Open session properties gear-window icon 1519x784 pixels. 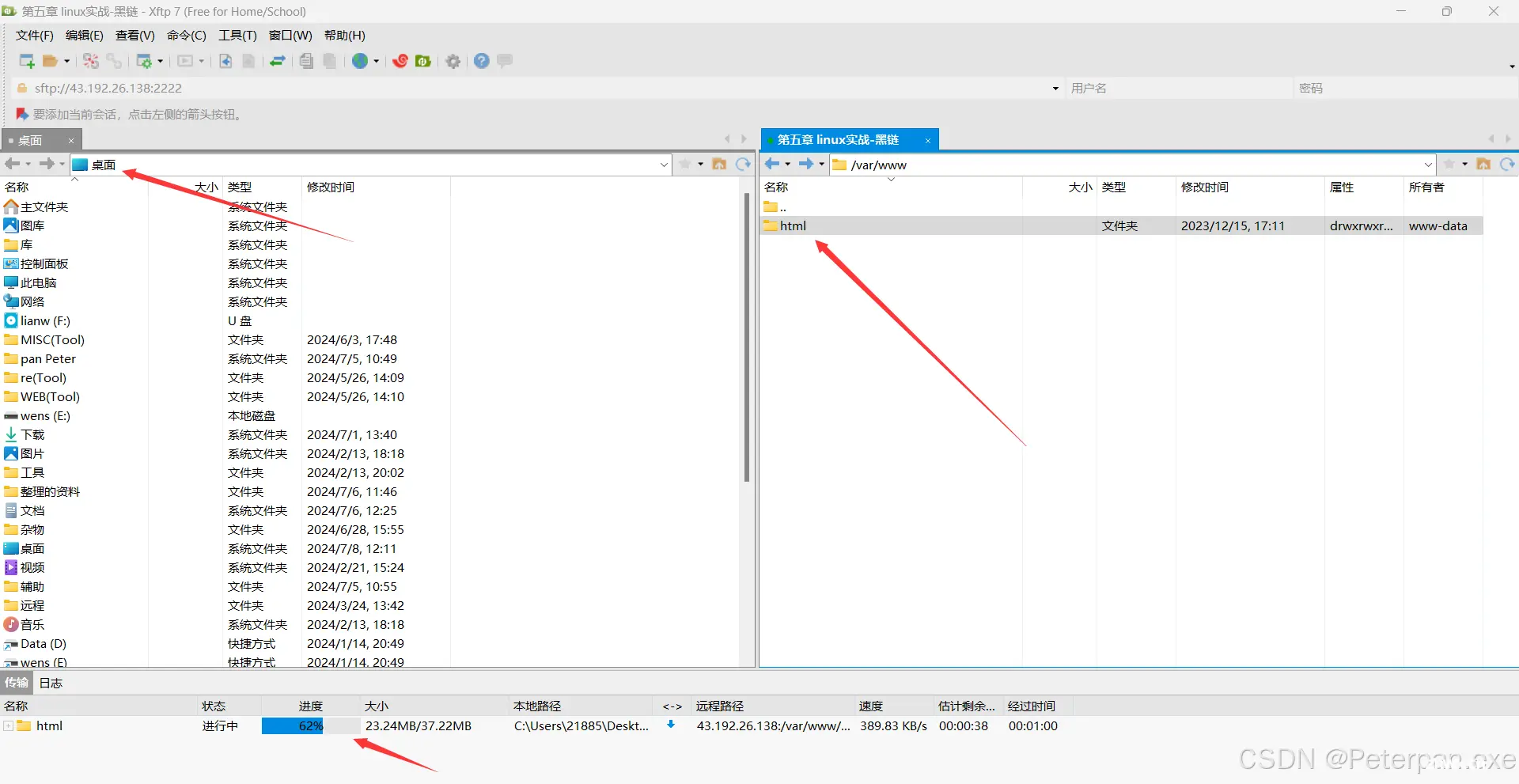pyautogui.click(x=144, y=61)
